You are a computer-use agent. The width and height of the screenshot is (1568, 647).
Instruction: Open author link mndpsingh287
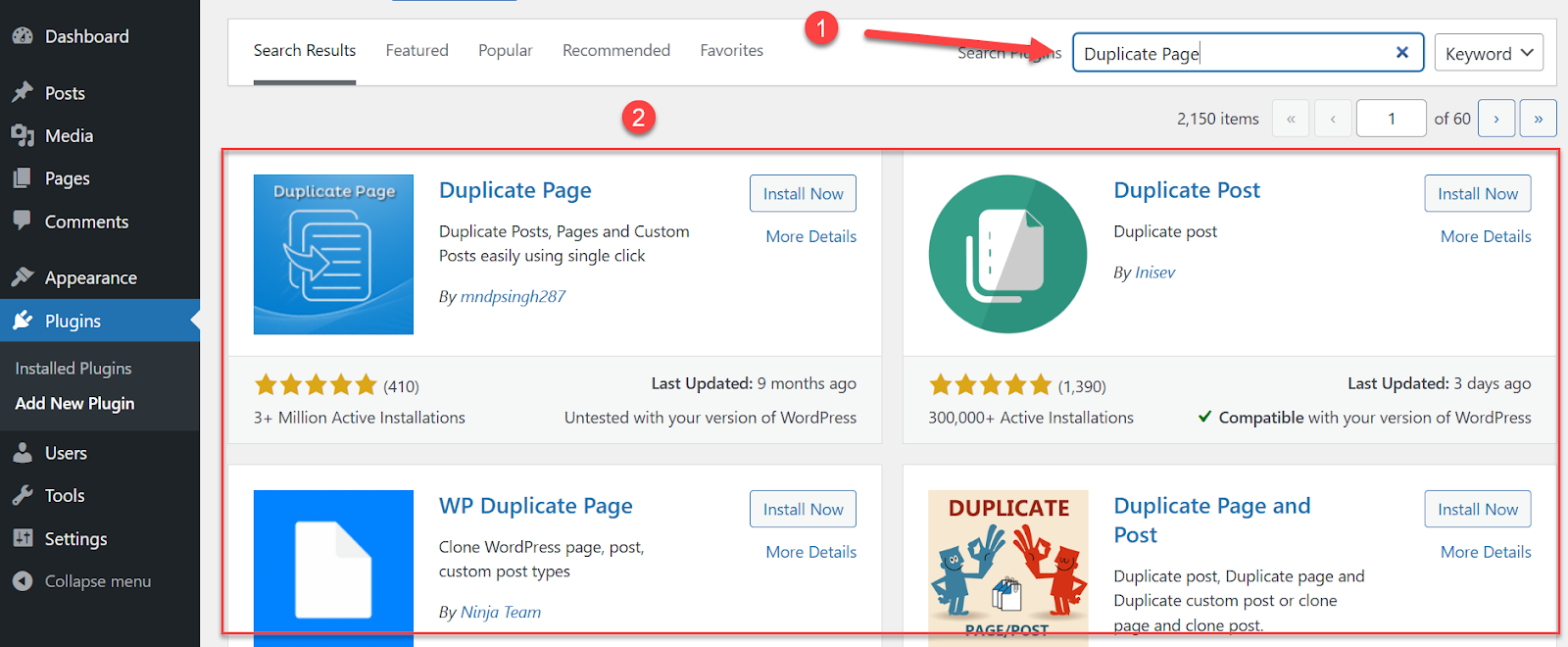pyautogui.click(x=513, y=296)
